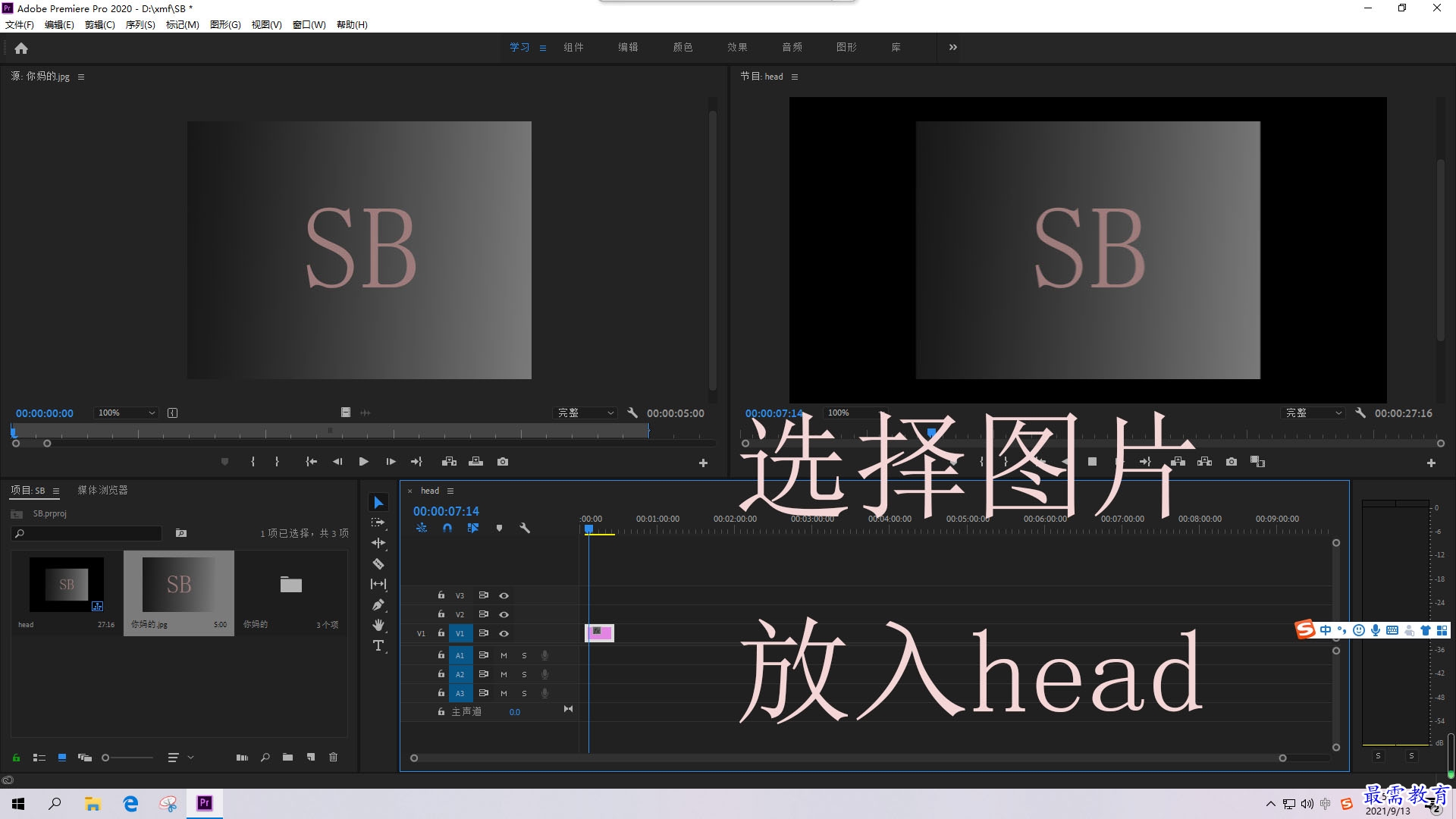
Task: Toggle project writable lock icon
Action: click(16, 757)
